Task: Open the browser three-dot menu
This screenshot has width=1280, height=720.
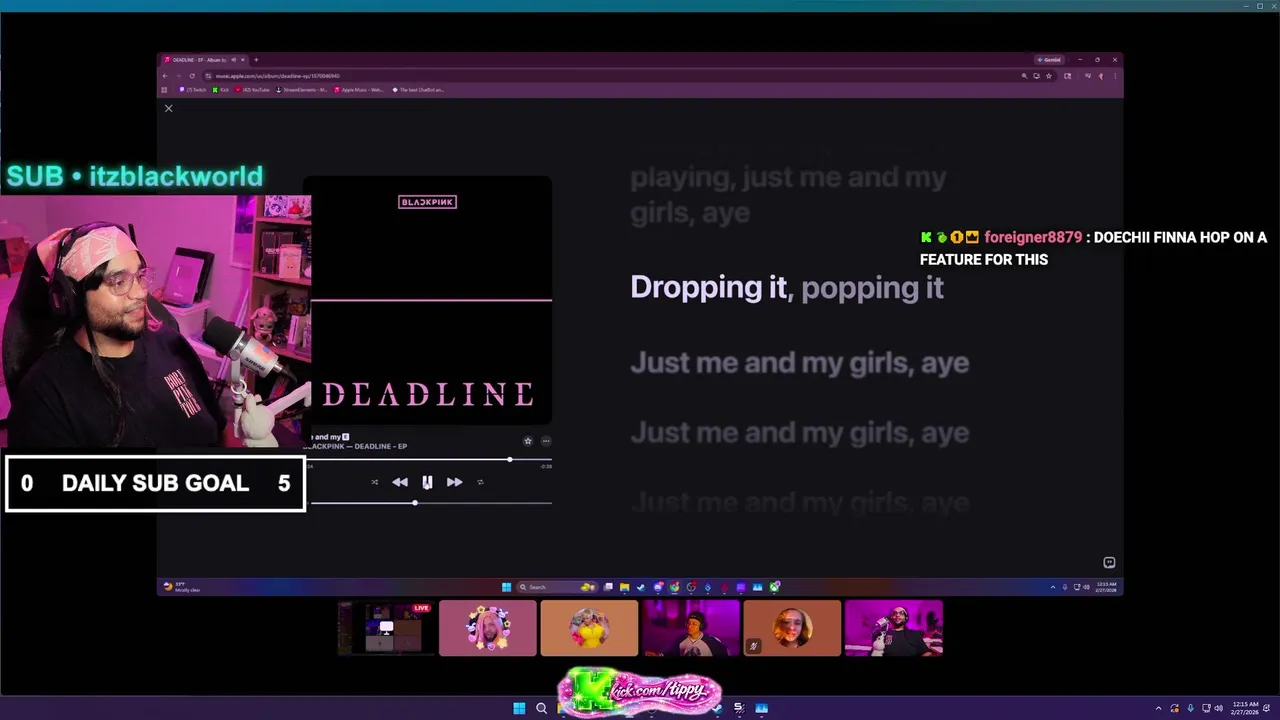Action: click(1115, 76)
